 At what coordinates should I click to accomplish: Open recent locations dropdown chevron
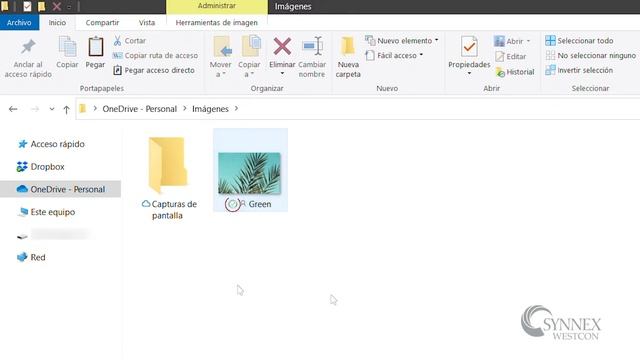coord(52,109)
